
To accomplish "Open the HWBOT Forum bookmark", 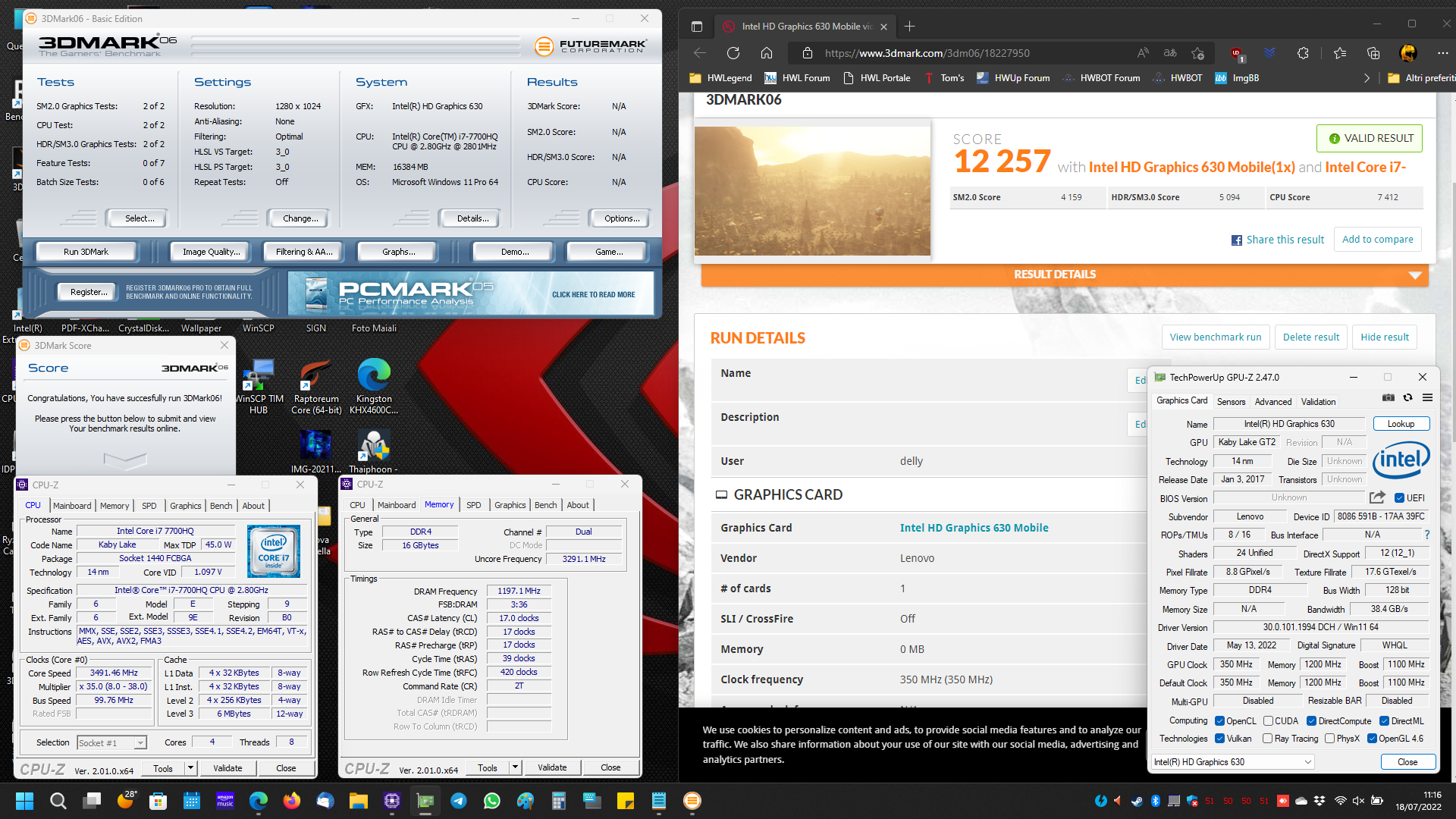I will point(1101,78).
